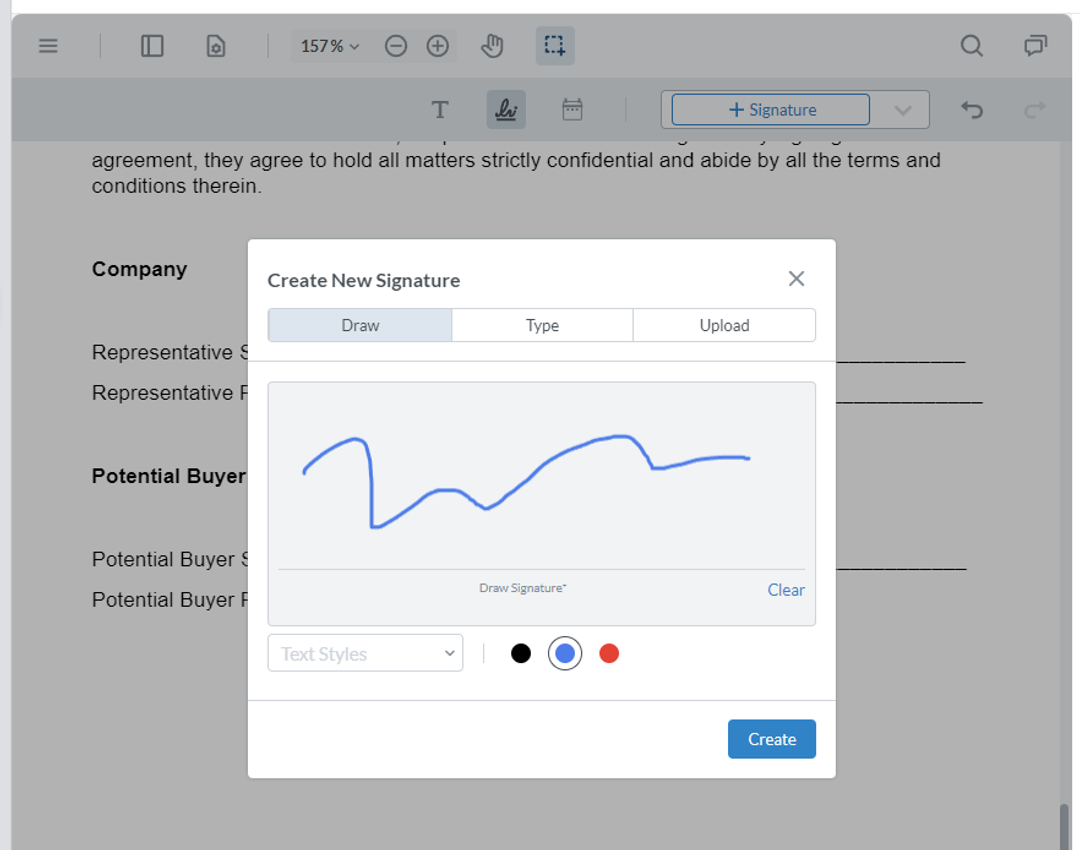Click Create to save the signature
1080x850 pixels.
(x=771, y=739)
